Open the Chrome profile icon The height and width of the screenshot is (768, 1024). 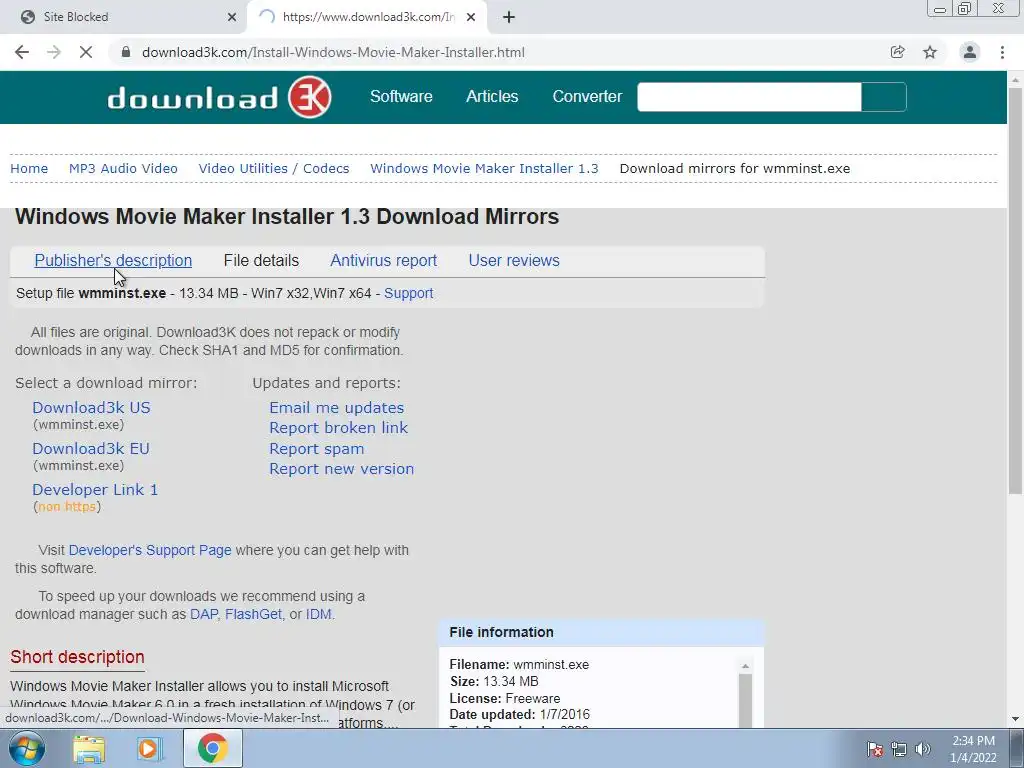(970, 52)
